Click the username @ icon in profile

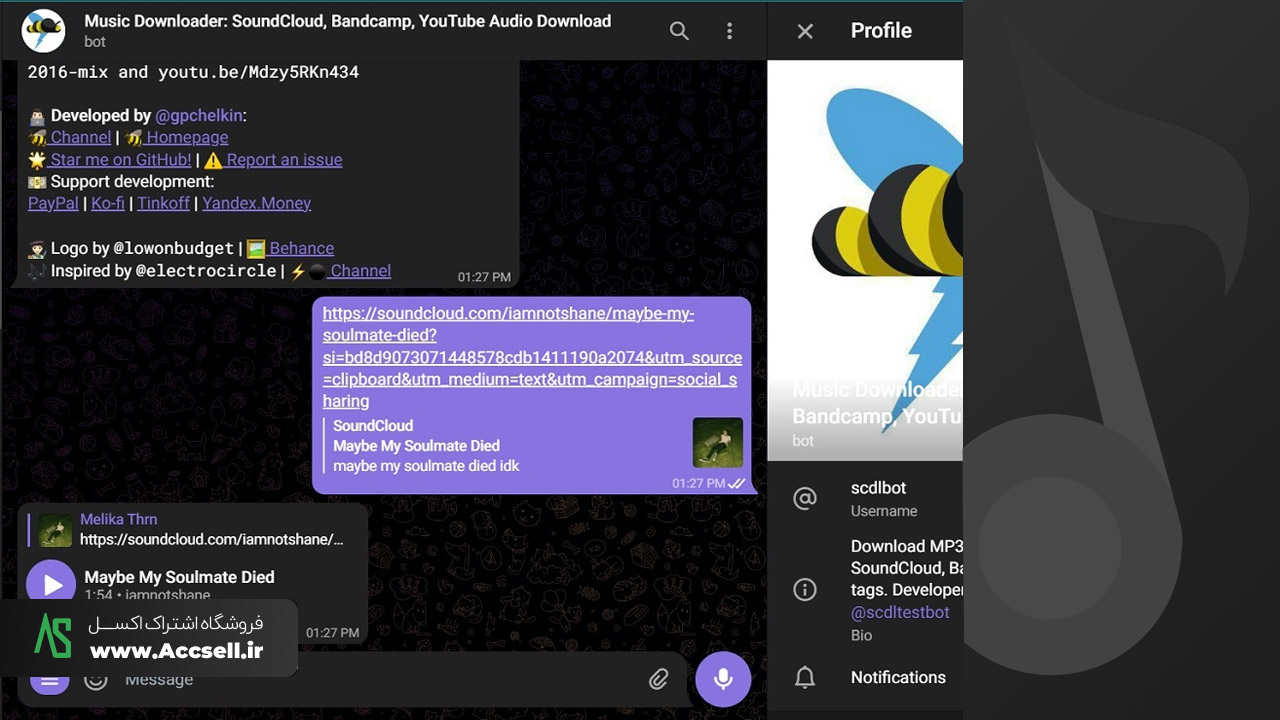pyautogui.click(x=805, y=498)
